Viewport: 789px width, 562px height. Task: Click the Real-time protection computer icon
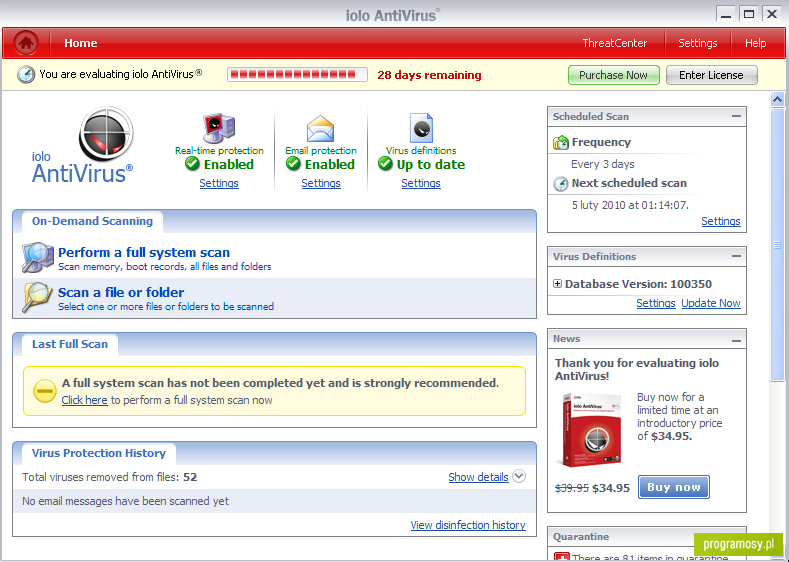tap(218, 128)
